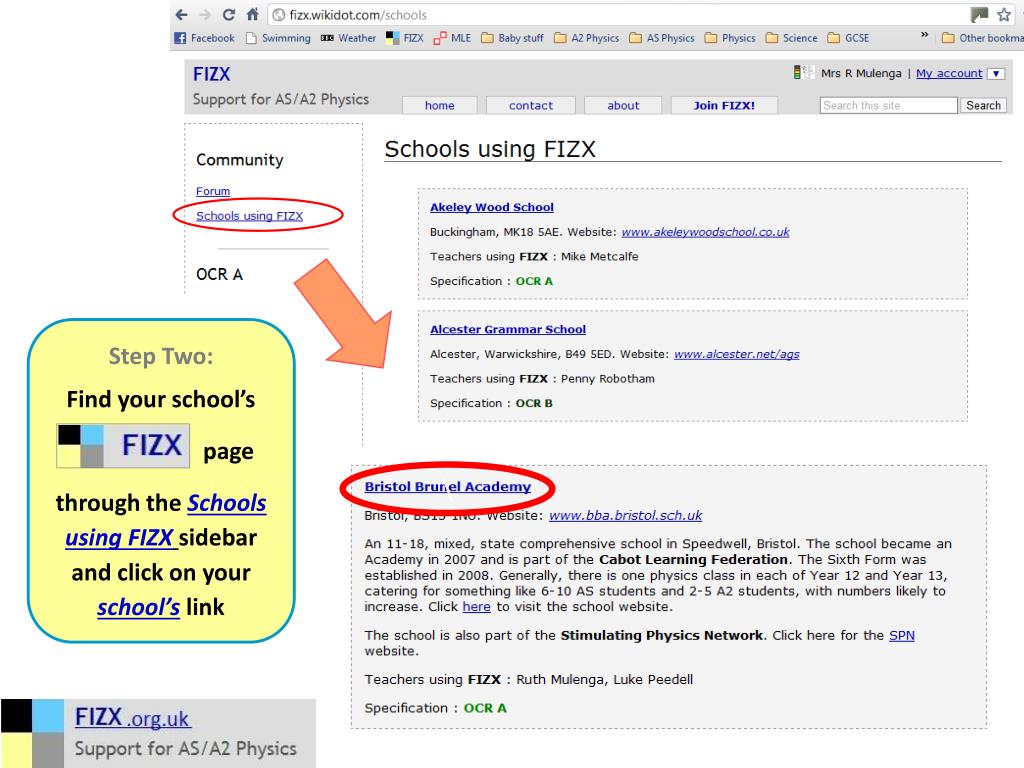Open the GCSE bookmark folder

point(848,38)
